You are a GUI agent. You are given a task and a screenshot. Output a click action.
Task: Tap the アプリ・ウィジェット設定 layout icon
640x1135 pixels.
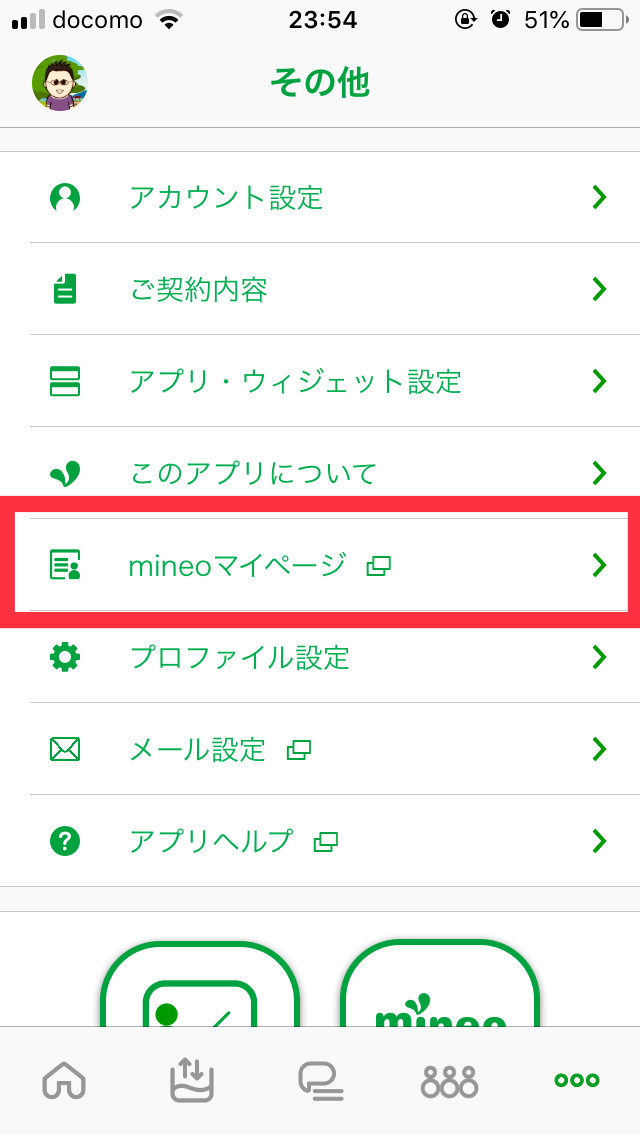coord(65,381)
